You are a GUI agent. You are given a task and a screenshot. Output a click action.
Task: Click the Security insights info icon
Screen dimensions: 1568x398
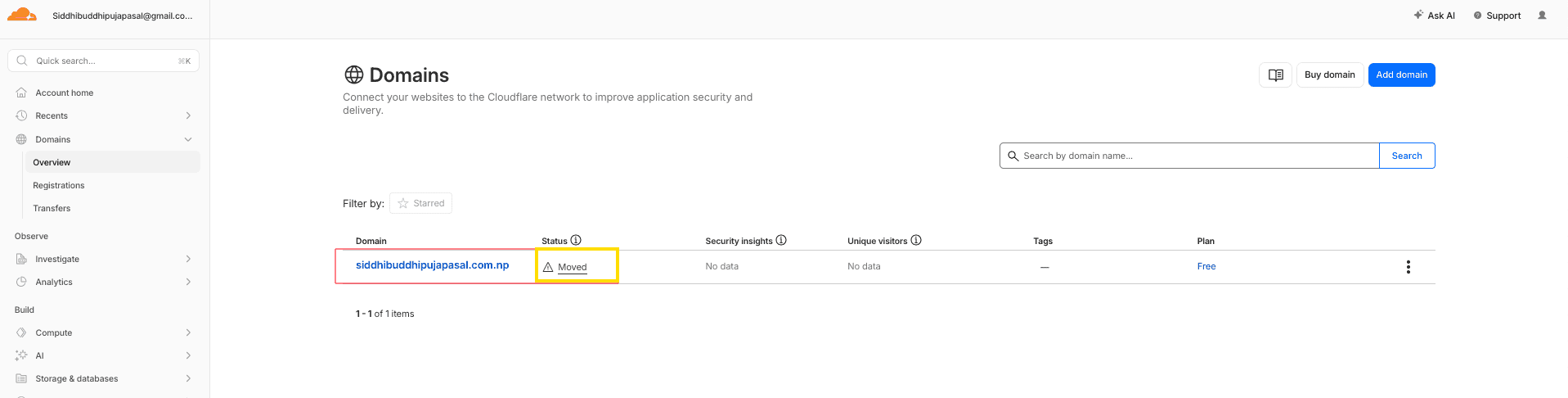coord(781,240)
